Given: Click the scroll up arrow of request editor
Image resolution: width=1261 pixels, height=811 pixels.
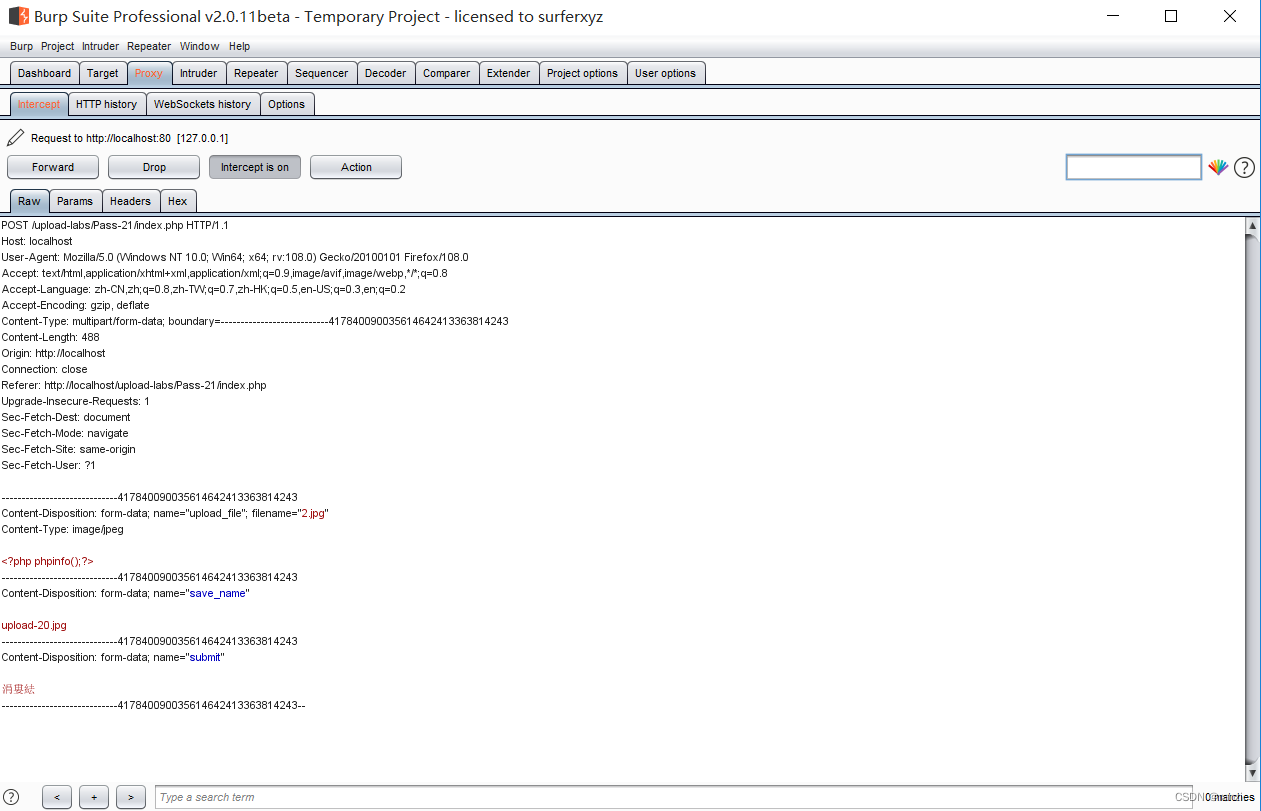Looking at the screenshot, I should 1252,226.
